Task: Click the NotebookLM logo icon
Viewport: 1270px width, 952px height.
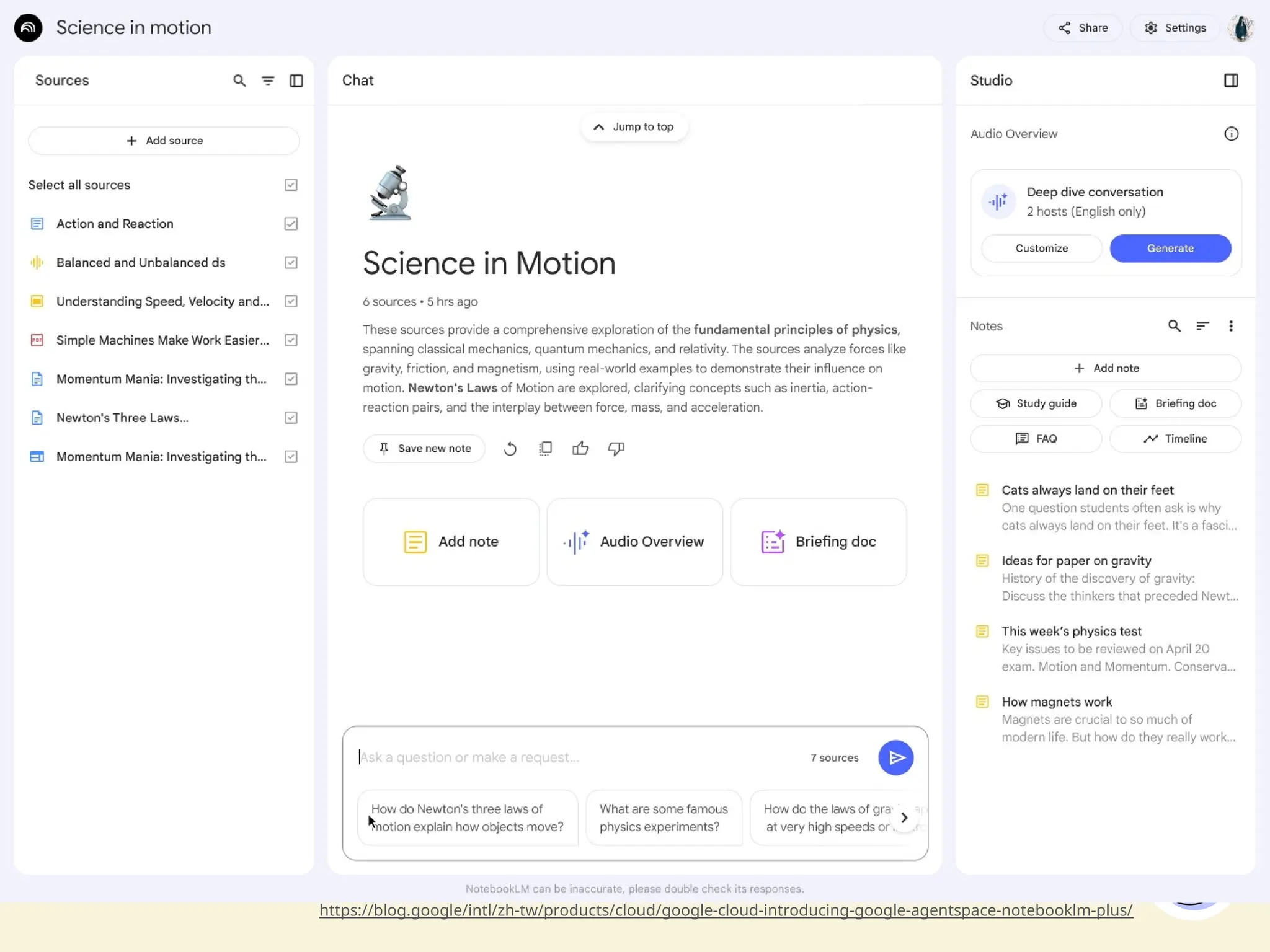Action: coord(29,28)
